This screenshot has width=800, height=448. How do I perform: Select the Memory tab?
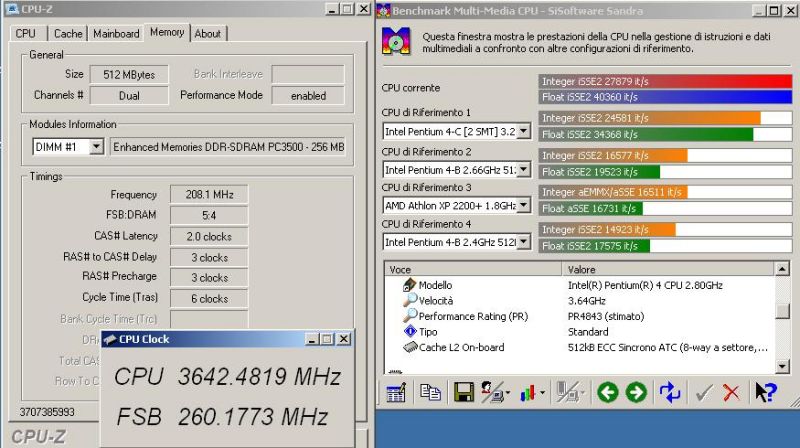click(x=167, y=32)
